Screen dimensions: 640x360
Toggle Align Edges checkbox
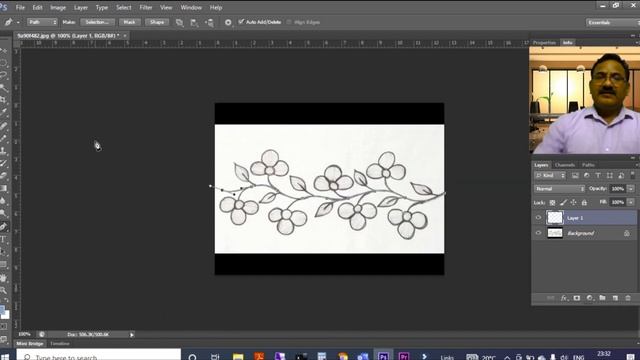[289, 22]
